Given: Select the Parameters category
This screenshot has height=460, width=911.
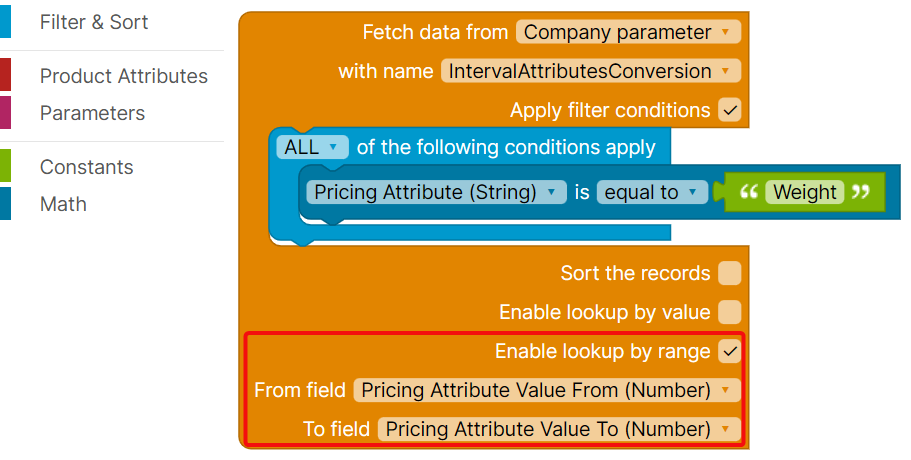Looking at the screenshot, I should tap(92, 113).
